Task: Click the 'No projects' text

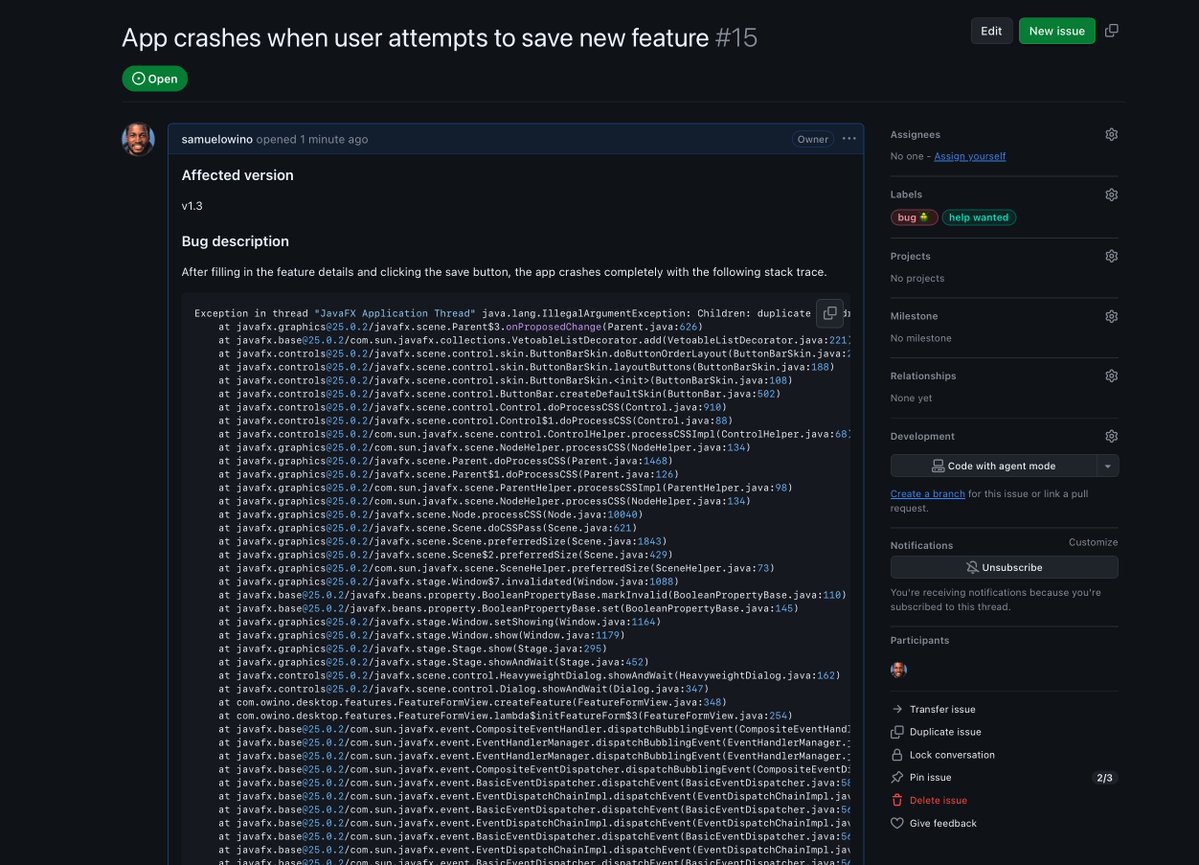Action: pos(917,278)
